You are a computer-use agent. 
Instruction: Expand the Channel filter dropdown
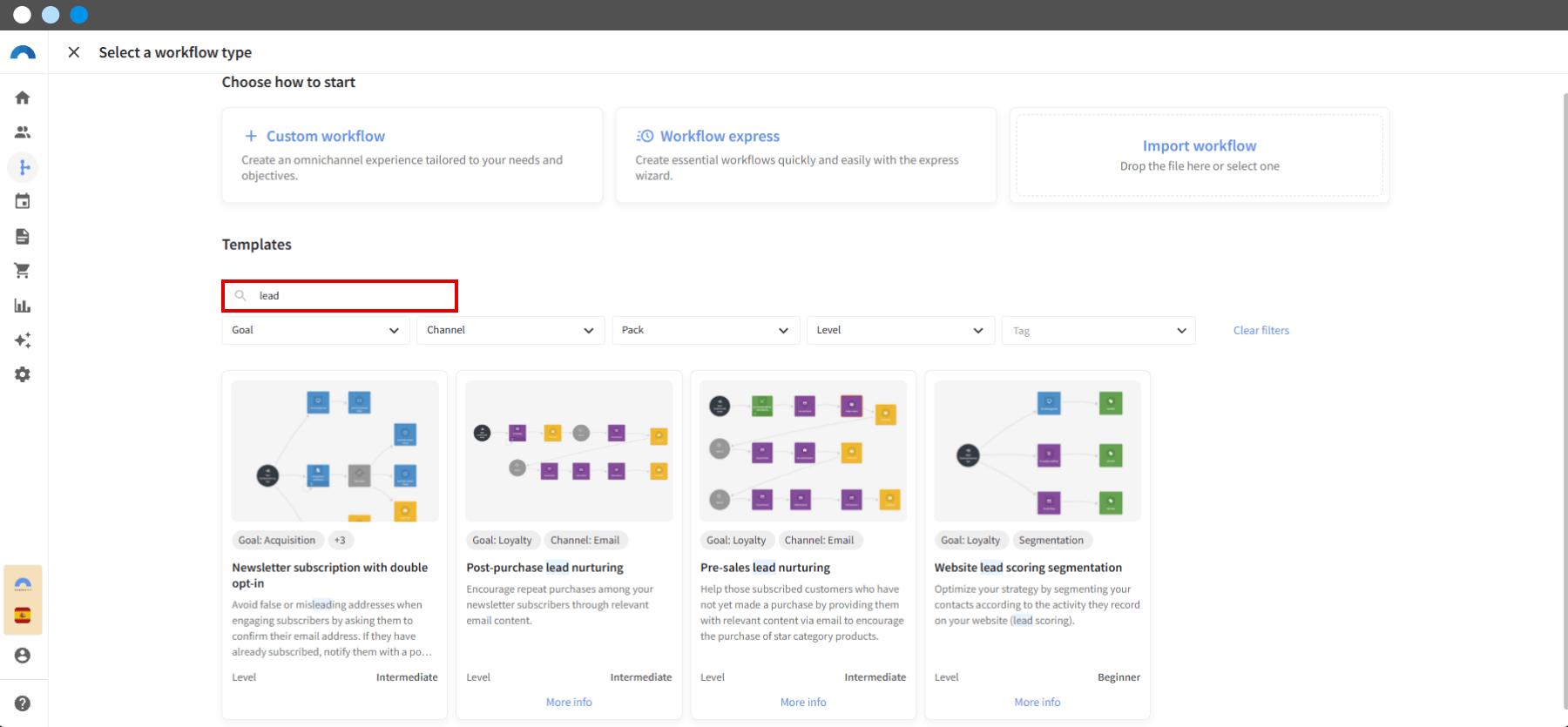click(510, 330)
